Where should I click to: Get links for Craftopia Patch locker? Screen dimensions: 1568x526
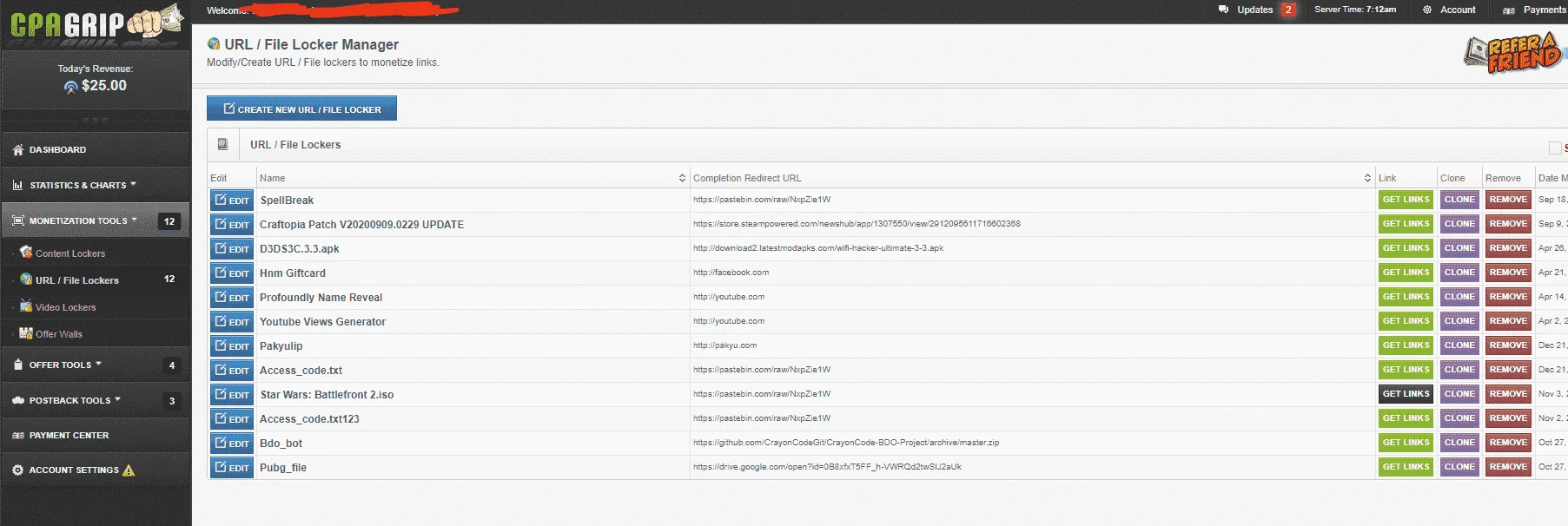(1406, 224)
